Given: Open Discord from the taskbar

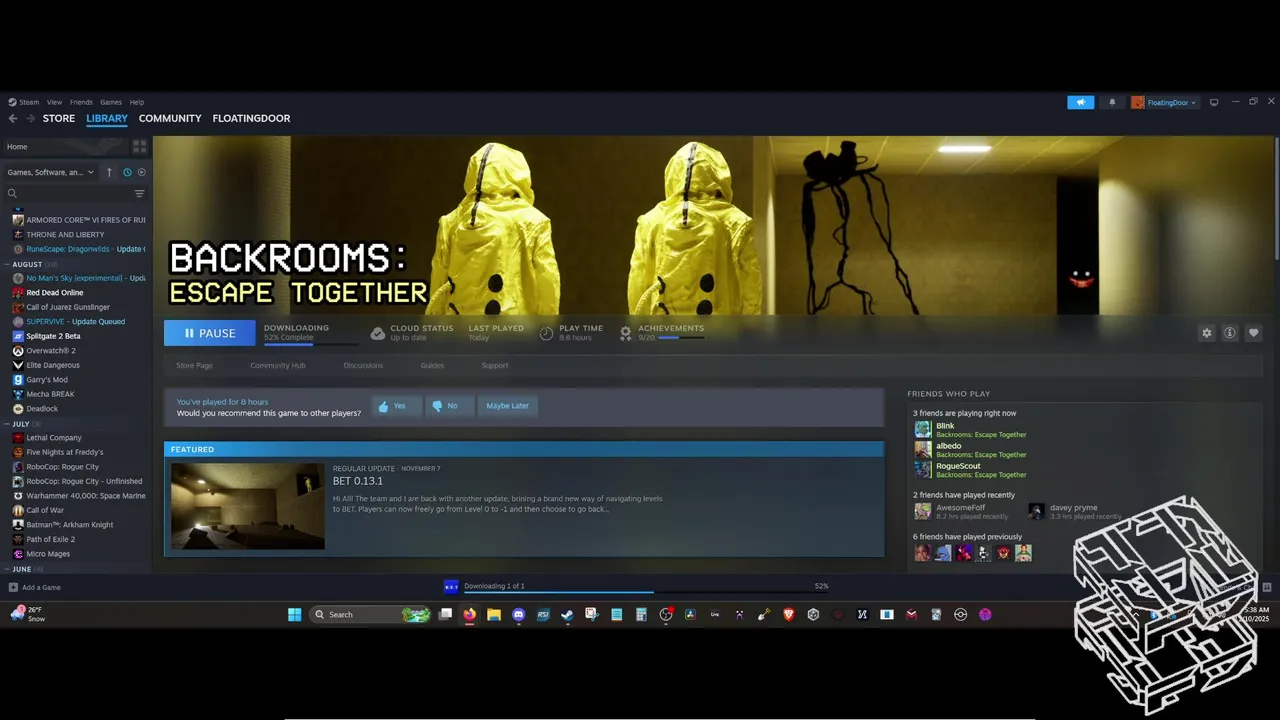Looking at the screenshot, I should tap(518, 614).
